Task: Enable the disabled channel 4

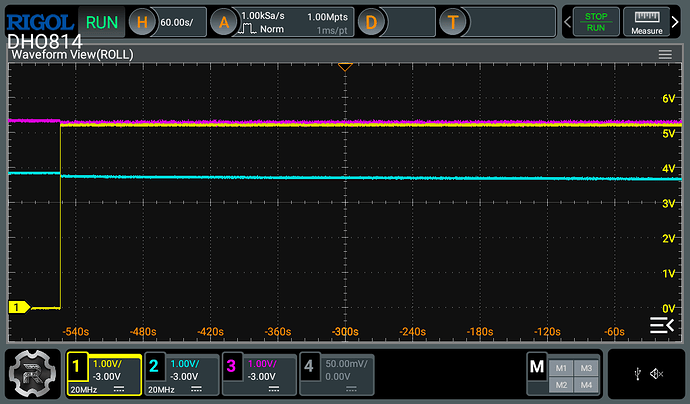Action: [x=309, y=367]
